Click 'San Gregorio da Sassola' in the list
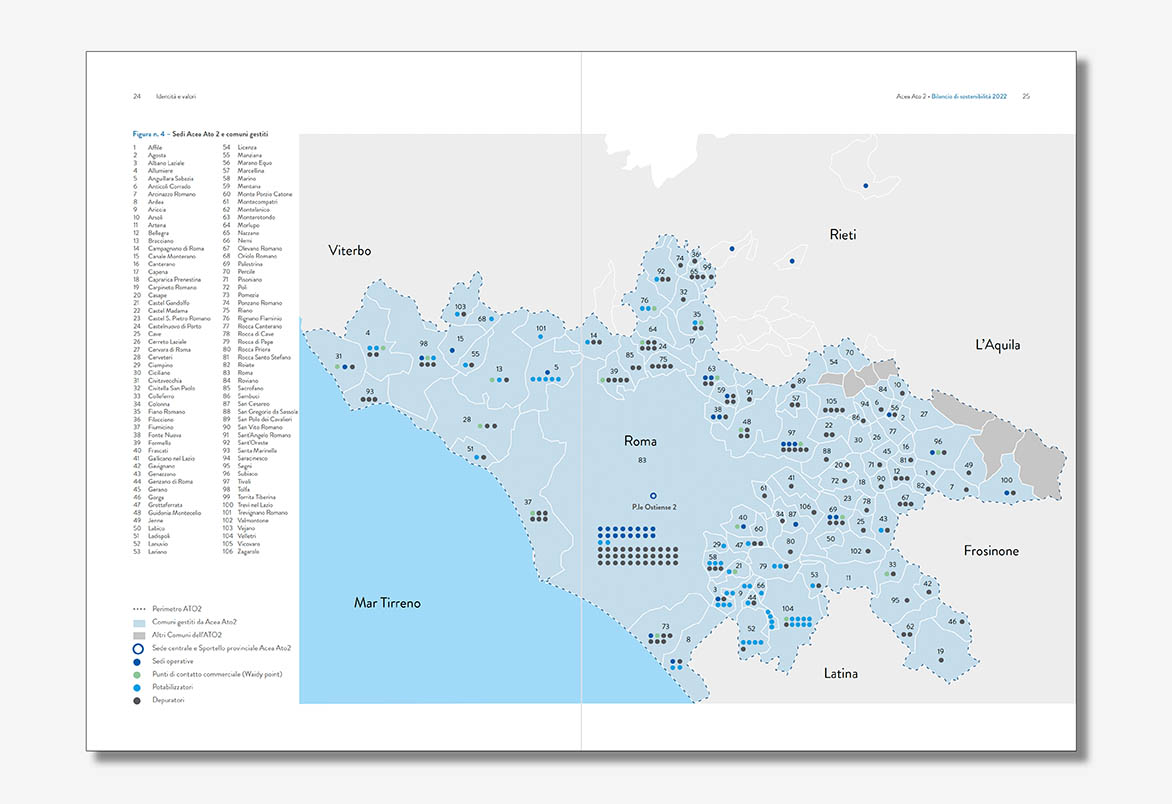 coord(268,412)
